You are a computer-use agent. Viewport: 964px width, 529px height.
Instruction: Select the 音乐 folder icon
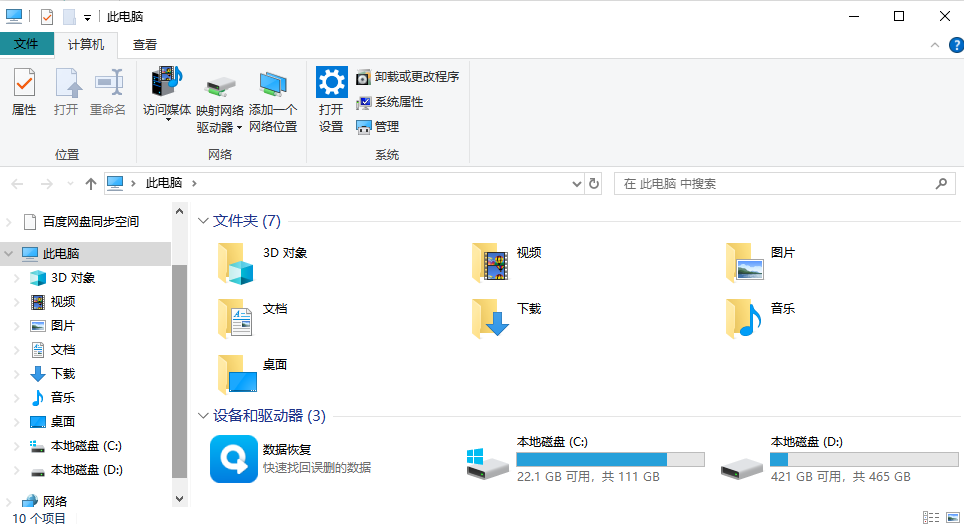point(745,319)
